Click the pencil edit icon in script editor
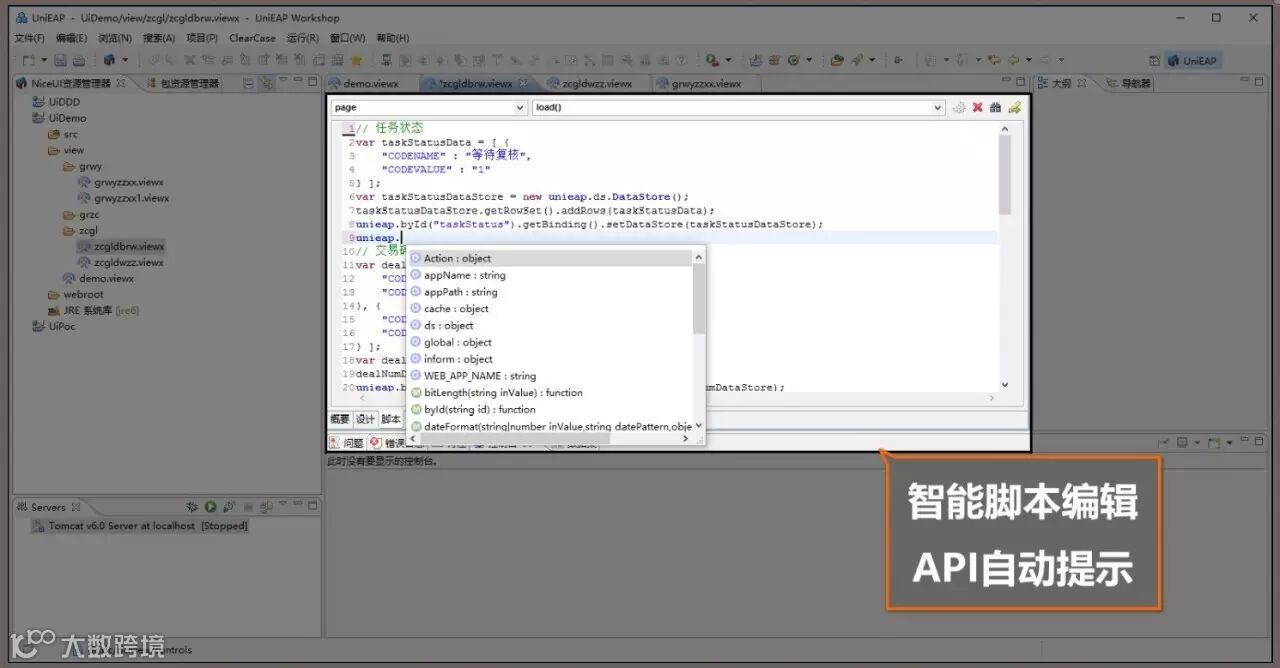The width and height of the screenshot is (1280, 668). 1014,107
